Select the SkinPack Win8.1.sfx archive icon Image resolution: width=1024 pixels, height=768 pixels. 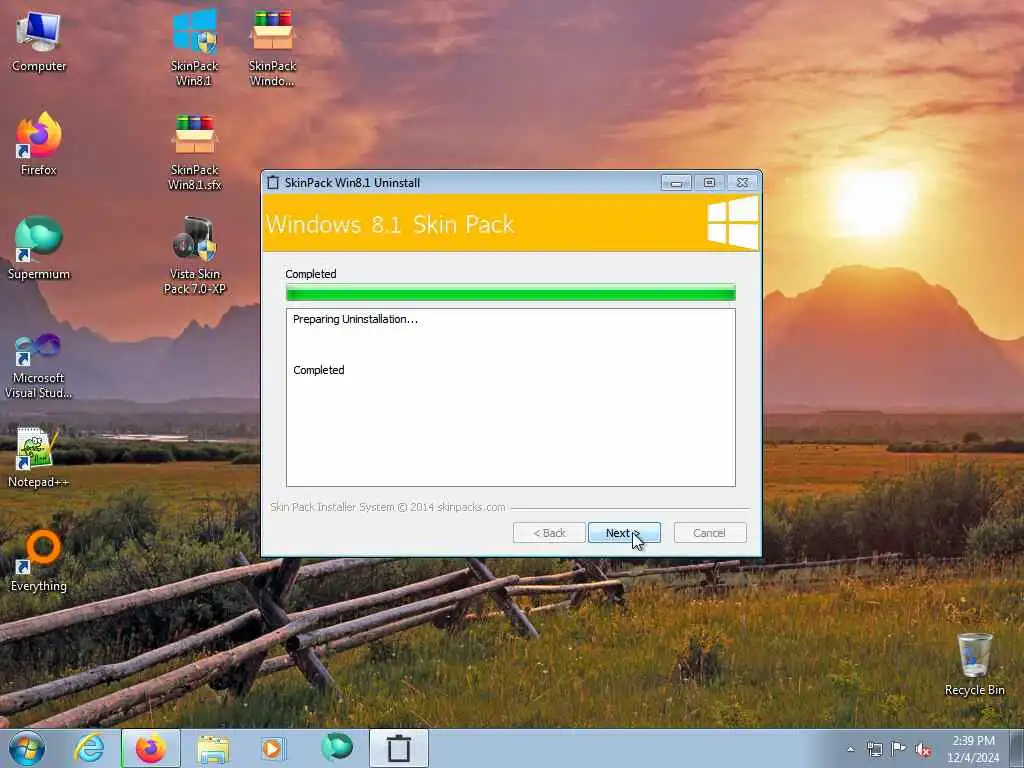pos(194,152)
